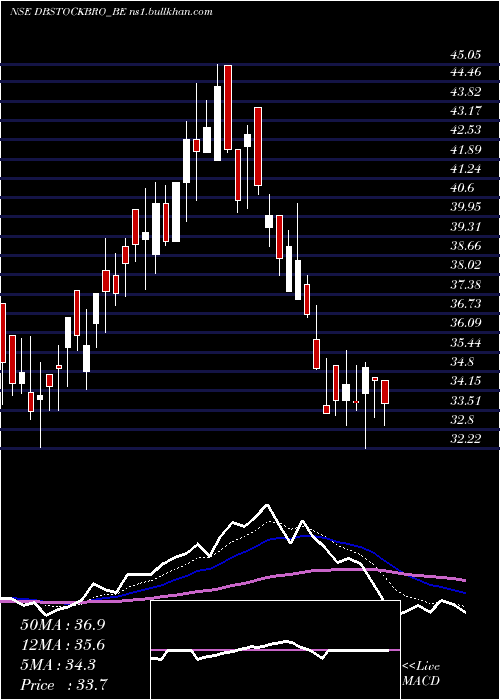Click the 38.02 price axis label
500x700 pixels.
click(465, 265)
